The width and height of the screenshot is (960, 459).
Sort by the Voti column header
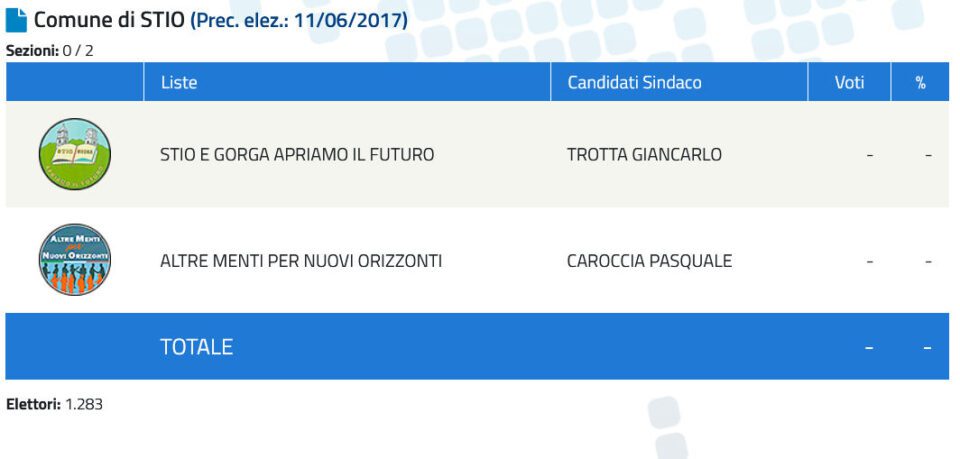pyautogui.click(x=849, y=82)
